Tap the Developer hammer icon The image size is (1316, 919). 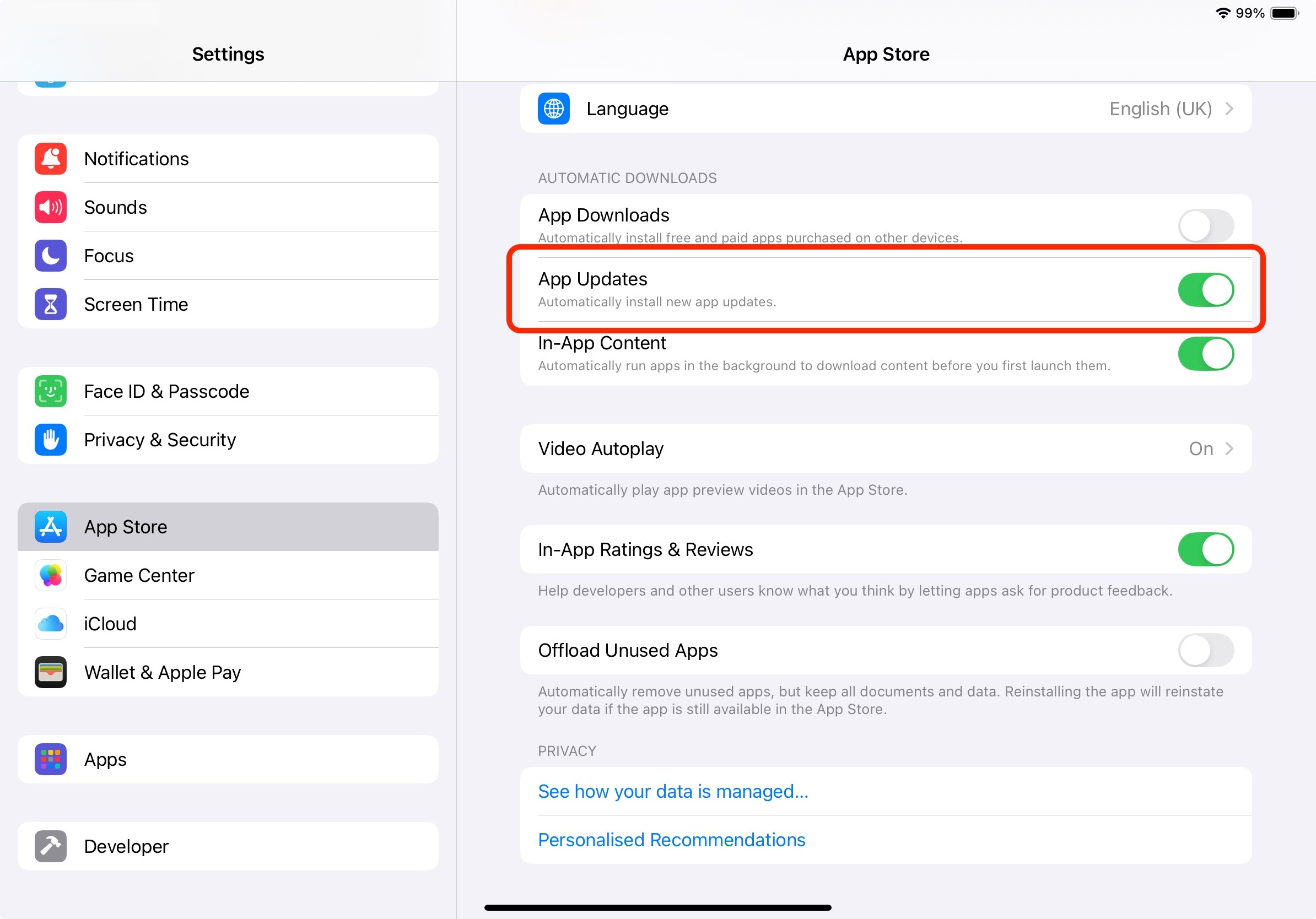pos(51,846)
